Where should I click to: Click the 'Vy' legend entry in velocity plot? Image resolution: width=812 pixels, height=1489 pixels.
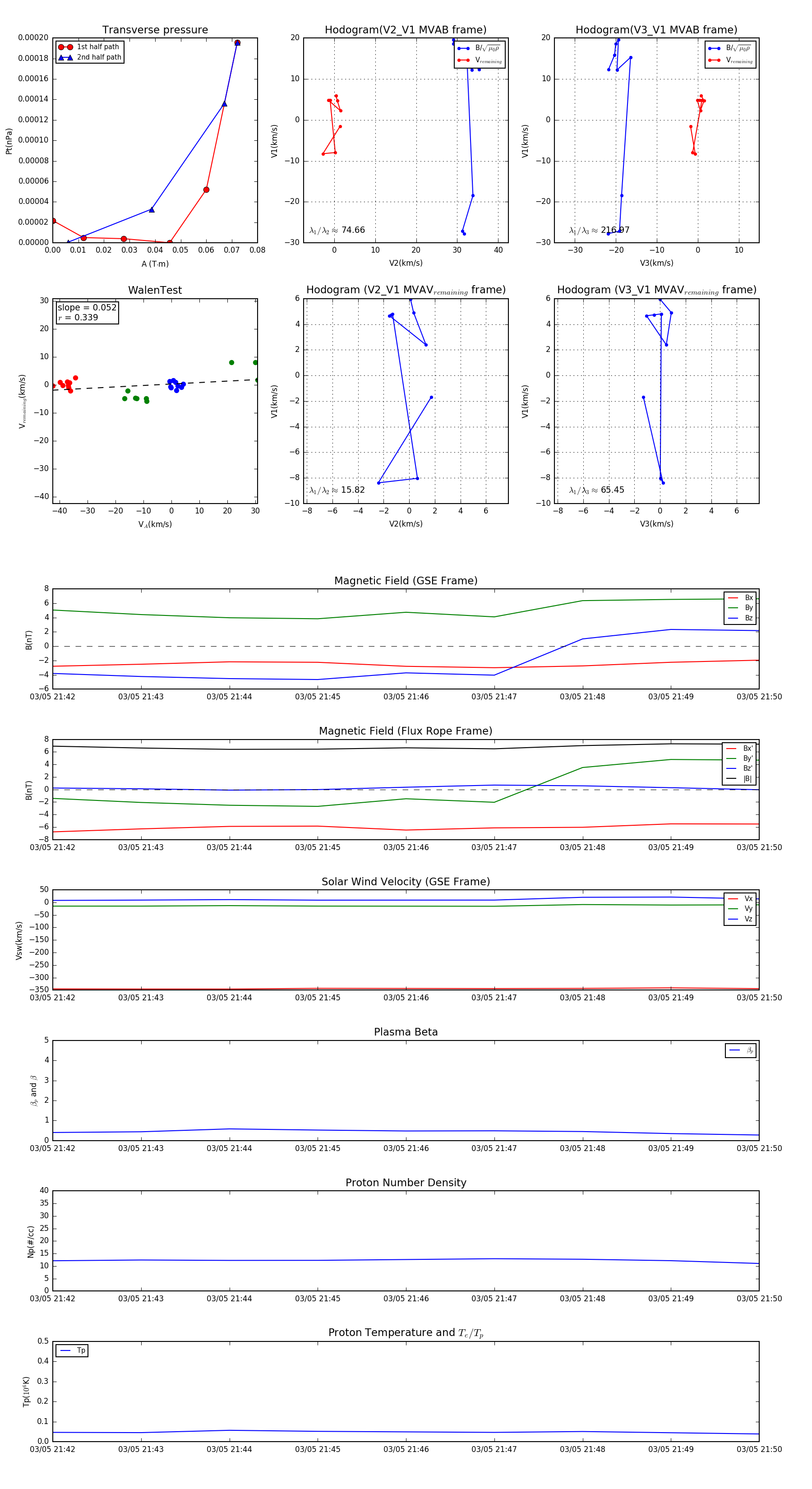pos(740,909)
